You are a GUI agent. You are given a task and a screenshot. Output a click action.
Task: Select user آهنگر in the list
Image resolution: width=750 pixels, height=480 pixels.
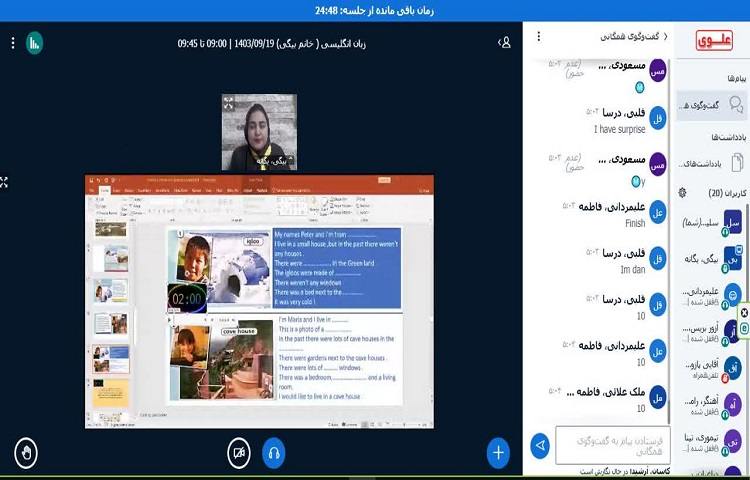(x=712, y=405)
